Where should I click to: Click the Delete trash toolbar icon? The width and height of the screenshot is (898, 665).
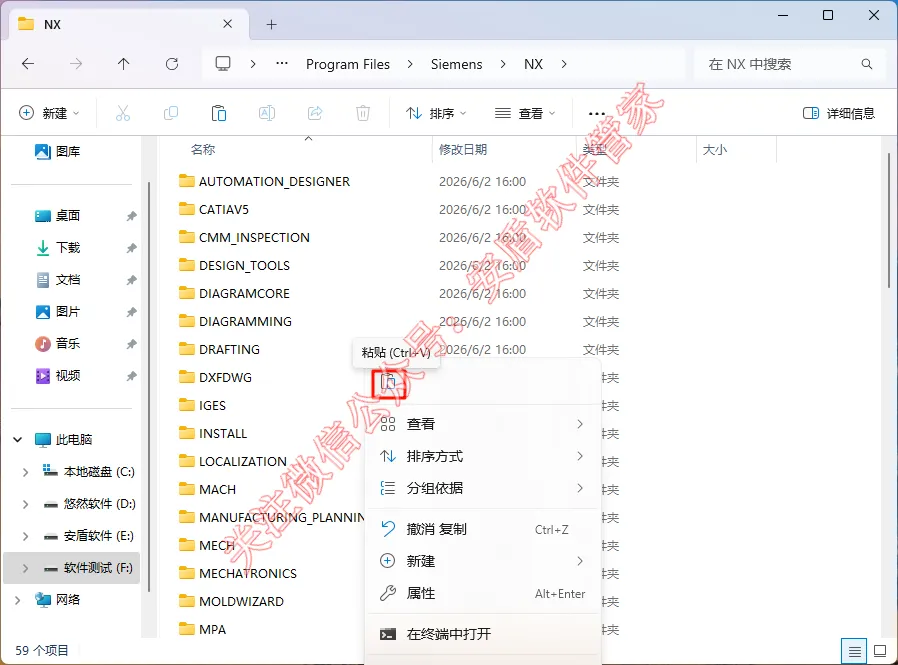click(363, 113)
